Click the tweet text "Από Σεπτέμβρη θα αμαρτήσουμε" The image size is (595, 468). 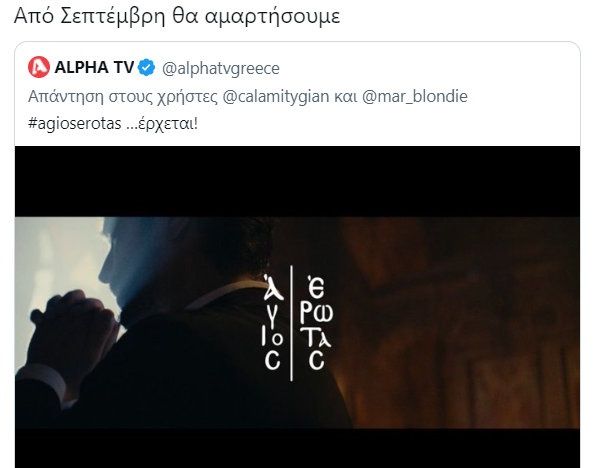[177, 16]
